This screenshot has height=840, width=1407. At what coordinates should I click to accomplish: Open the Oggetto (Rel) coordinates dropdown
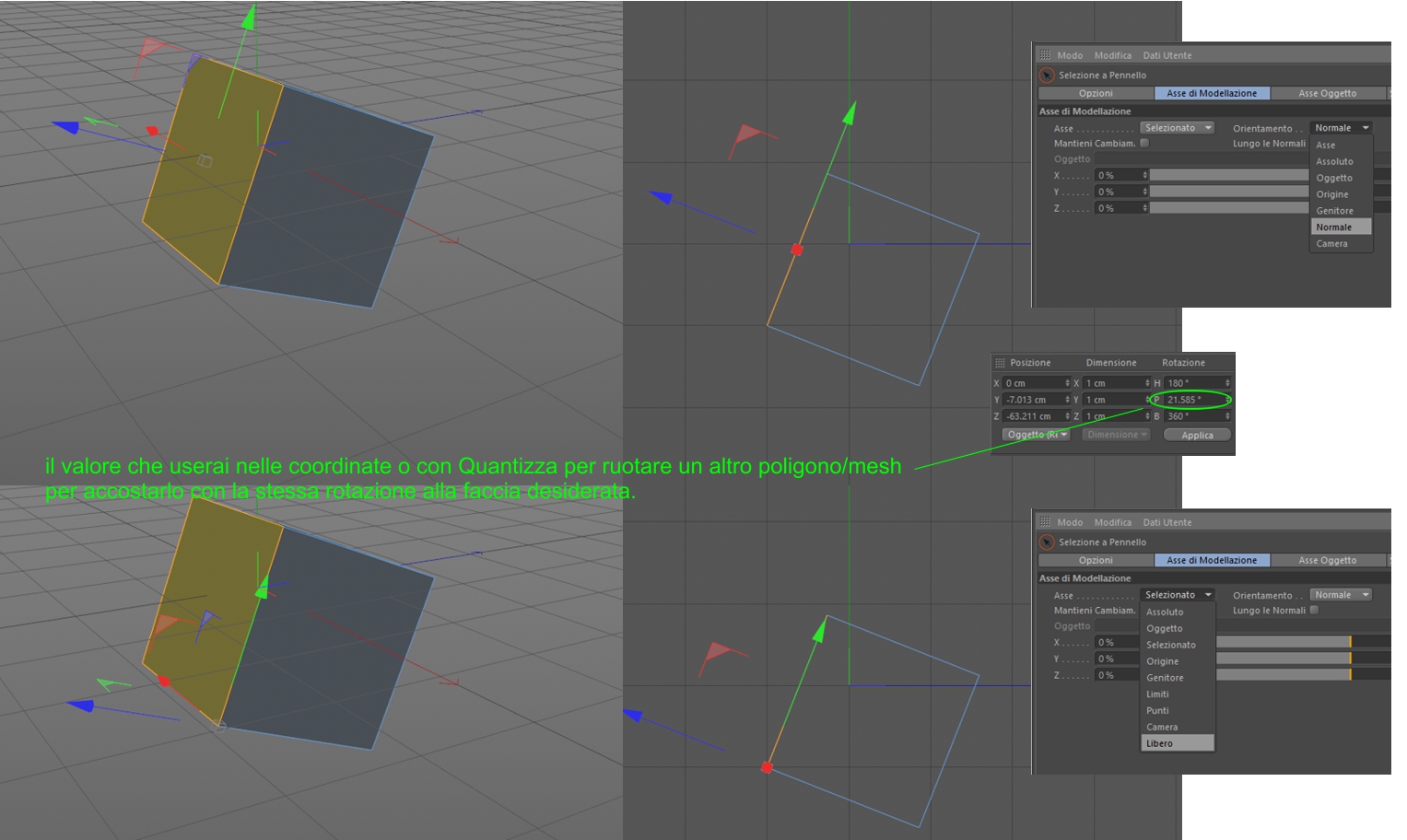click(x=1036, y=435)
